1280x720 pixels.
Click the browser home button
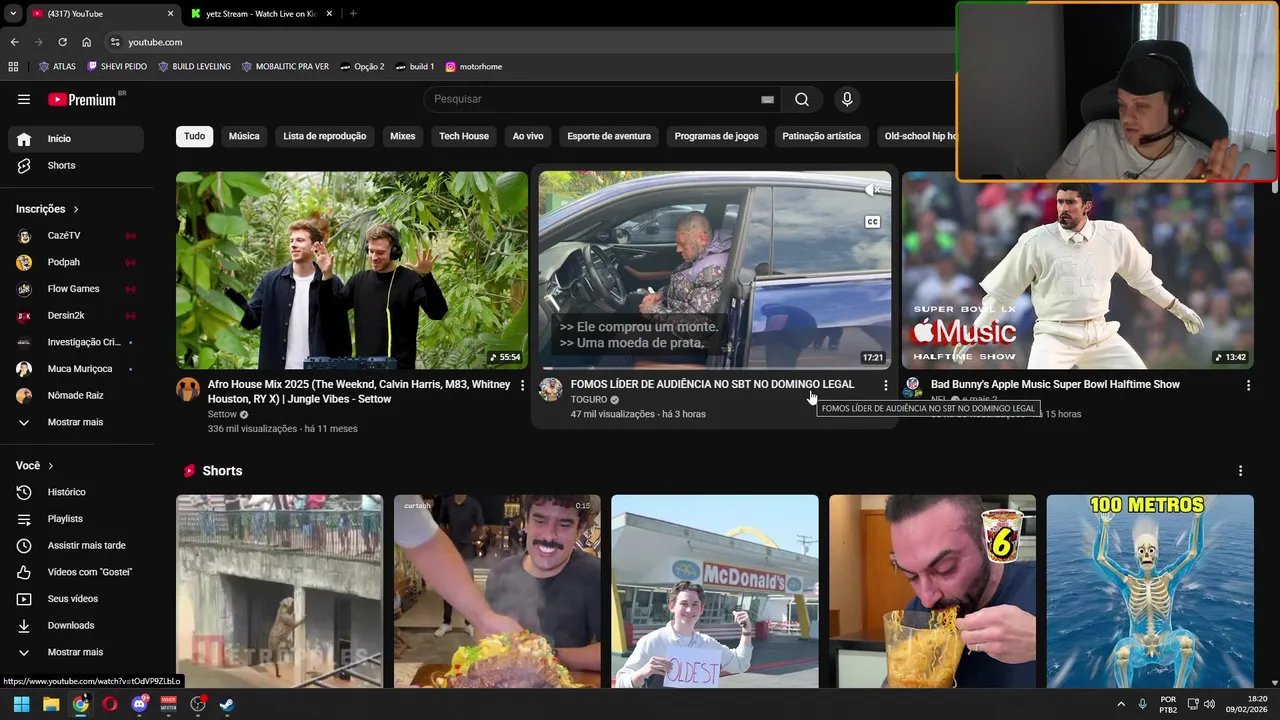point(86,42)
